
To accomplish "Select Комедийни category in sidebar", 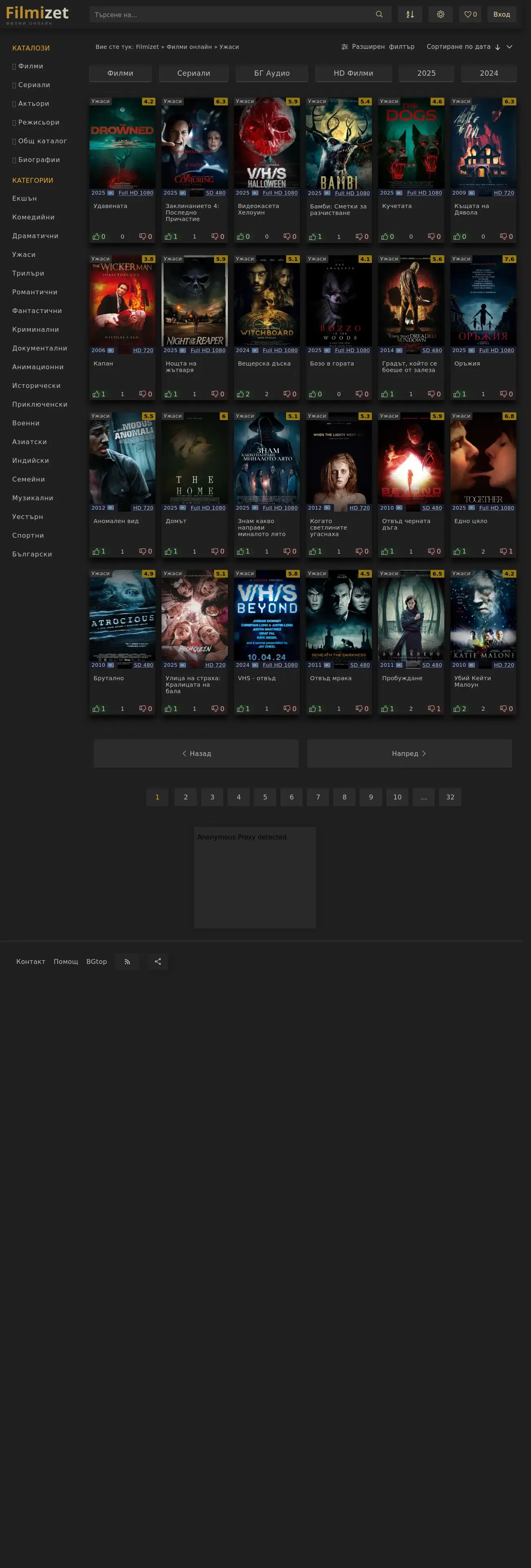I will pyautogui.click(x=33, y=217).
